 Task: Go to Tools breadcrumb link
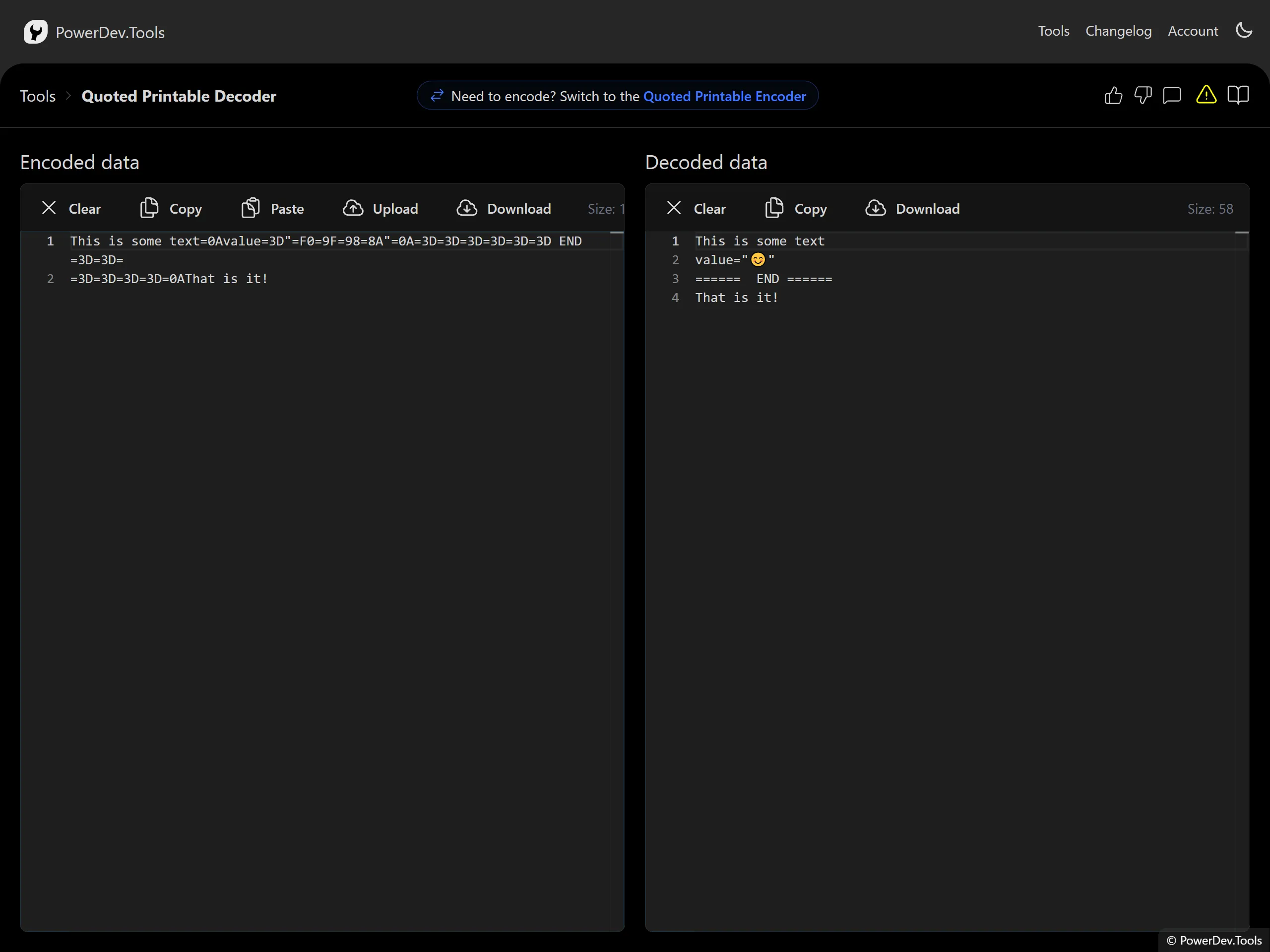click(38, 96)
